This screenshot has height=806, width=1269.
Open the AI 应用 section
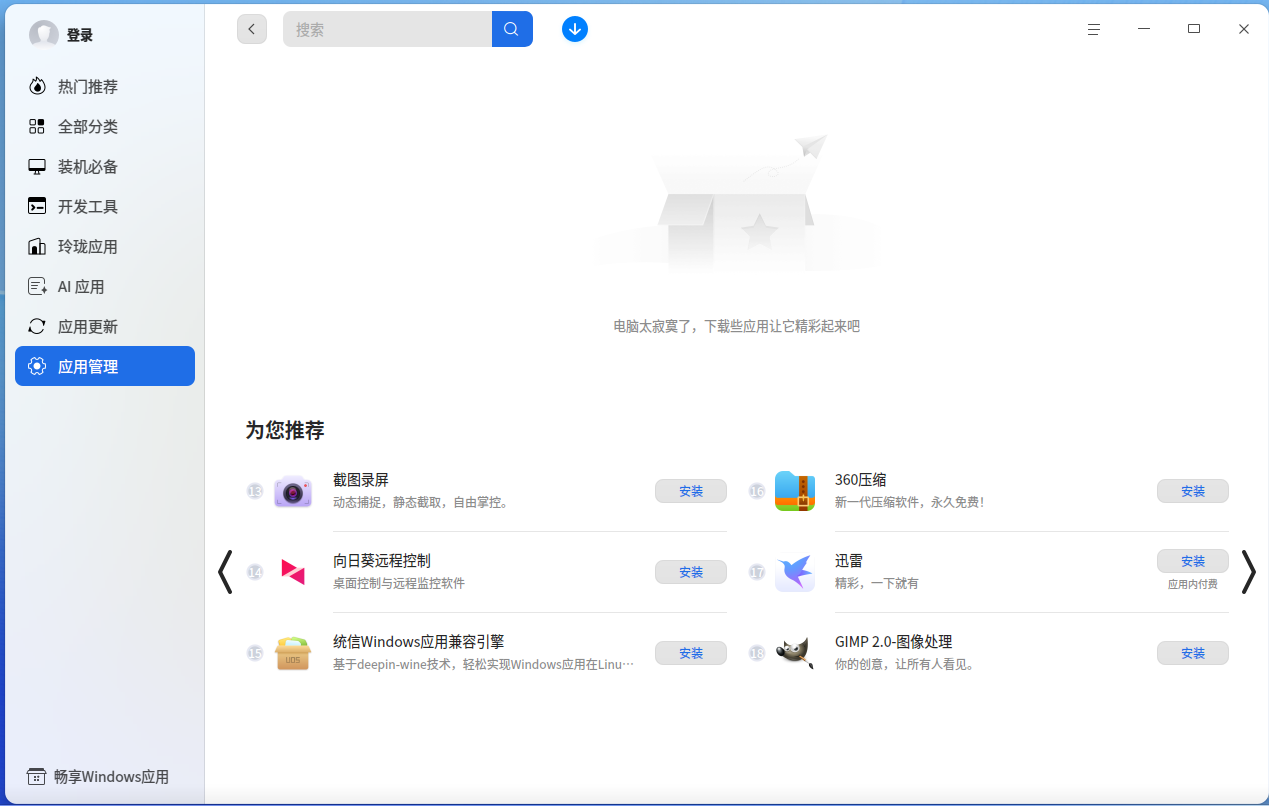click(105, 287)
